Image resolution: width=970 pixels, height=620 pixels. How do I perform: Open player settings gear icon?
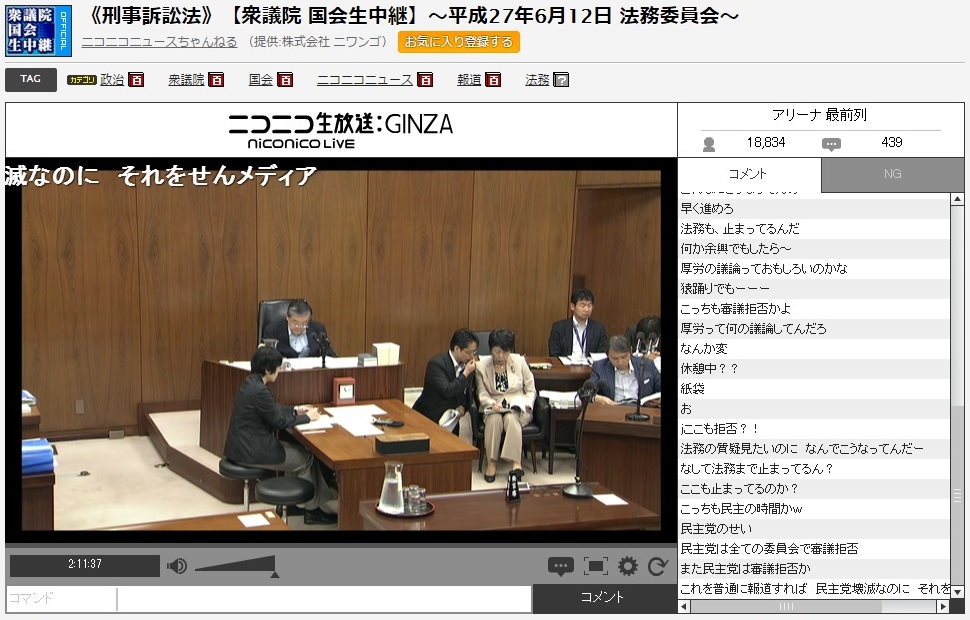(627, 566)
